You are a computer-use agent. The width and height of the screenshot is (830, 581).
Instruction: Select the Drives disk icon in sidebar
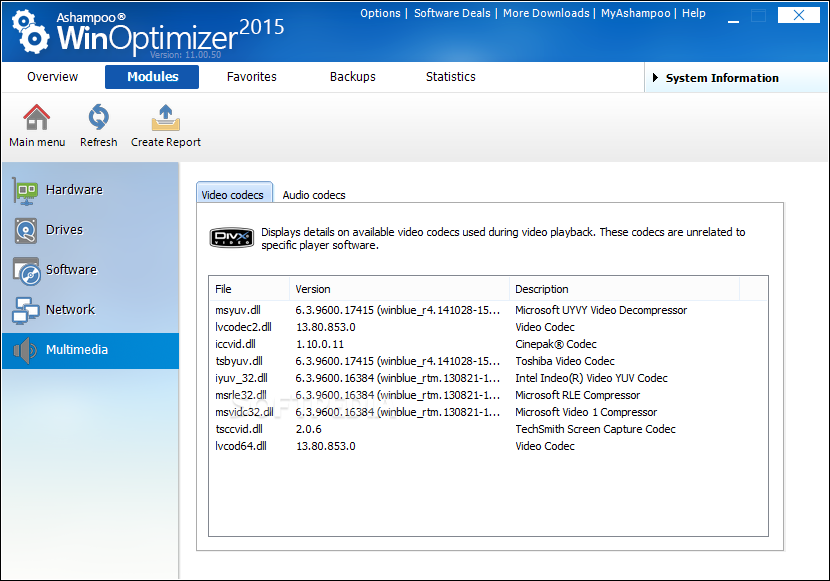click(25, 231)
